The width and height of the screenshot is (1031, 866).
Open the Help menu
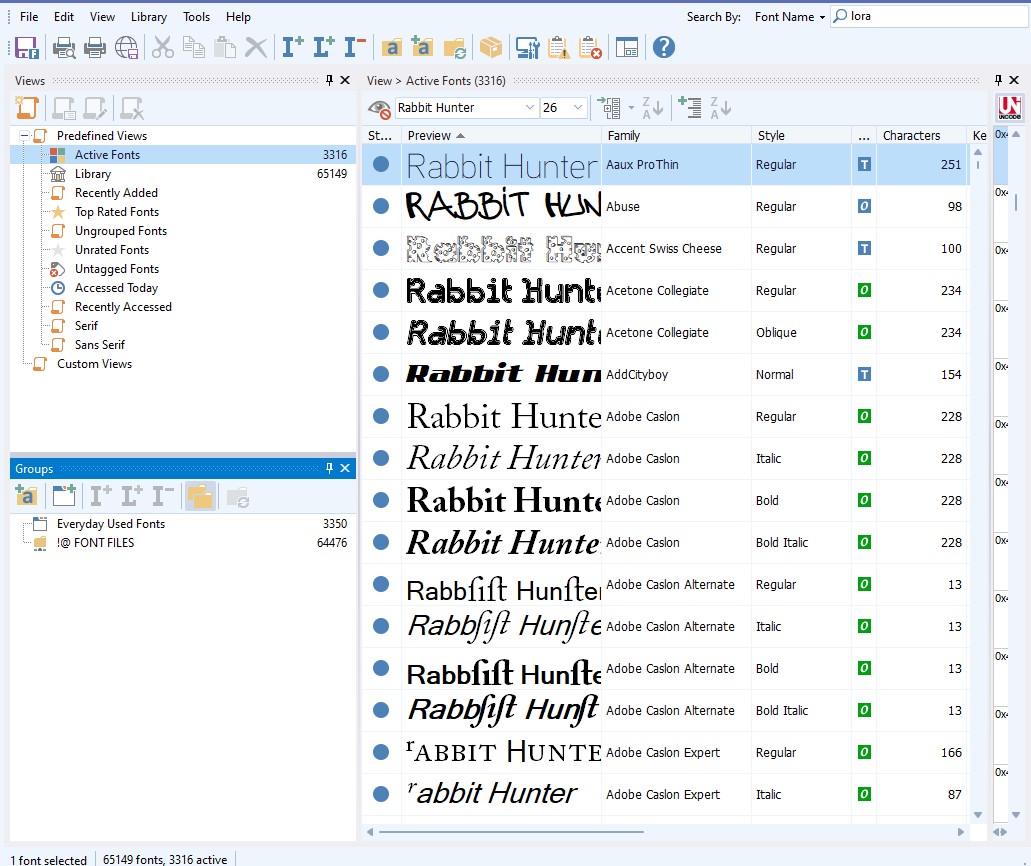(238, 16)
